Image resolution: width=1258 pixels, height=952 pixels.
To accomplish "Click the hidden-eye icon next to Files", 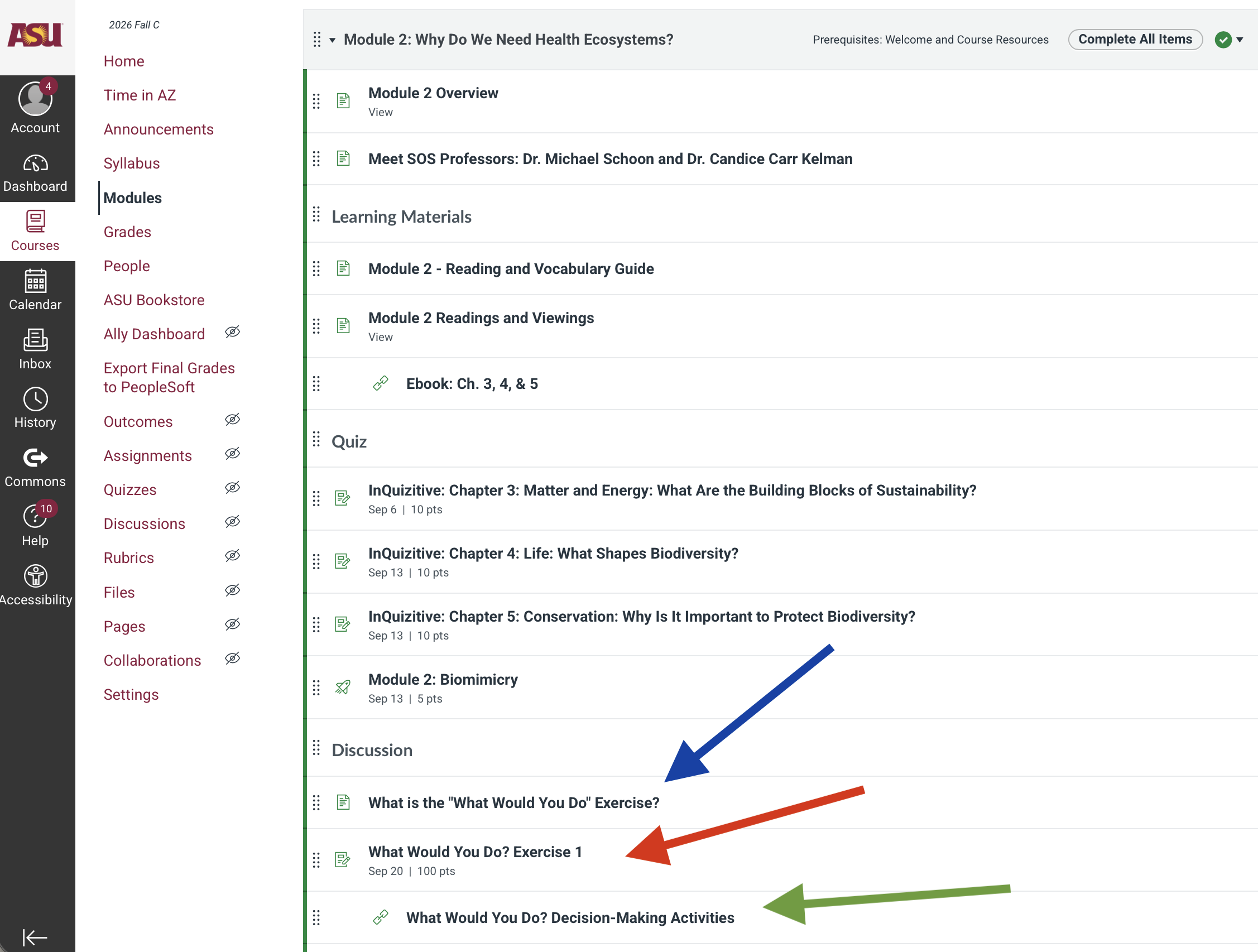I will click(x=232, y=591).
